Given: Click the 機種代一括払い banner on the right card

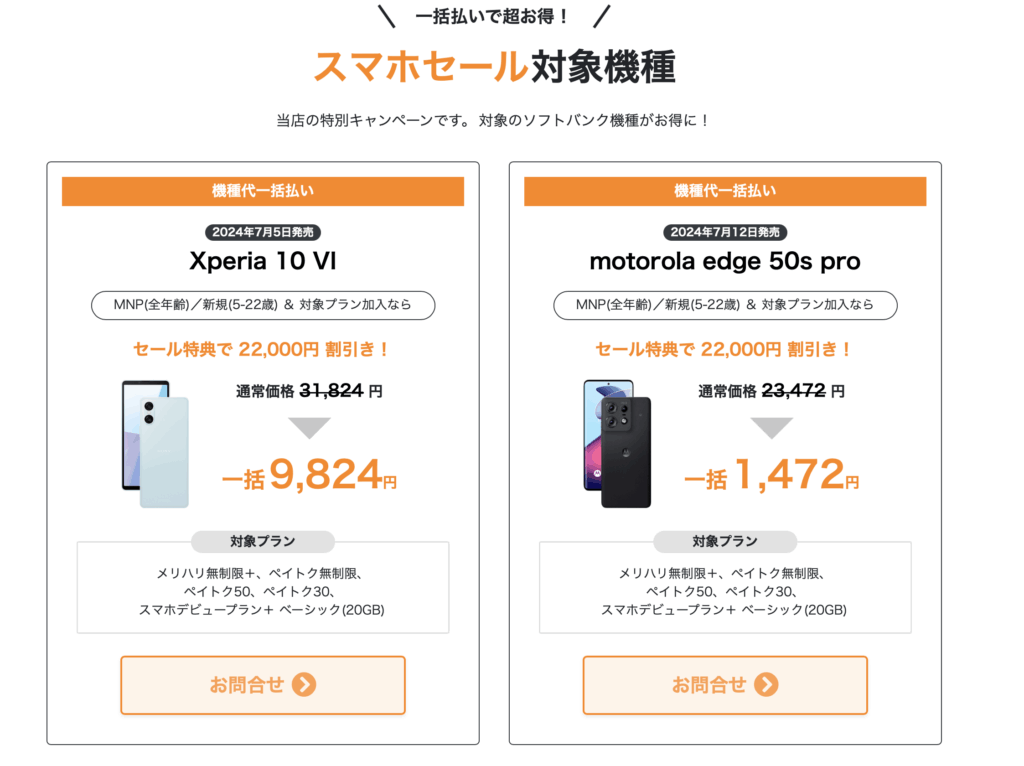Looking at the screenshot, I should coord(725,191).
